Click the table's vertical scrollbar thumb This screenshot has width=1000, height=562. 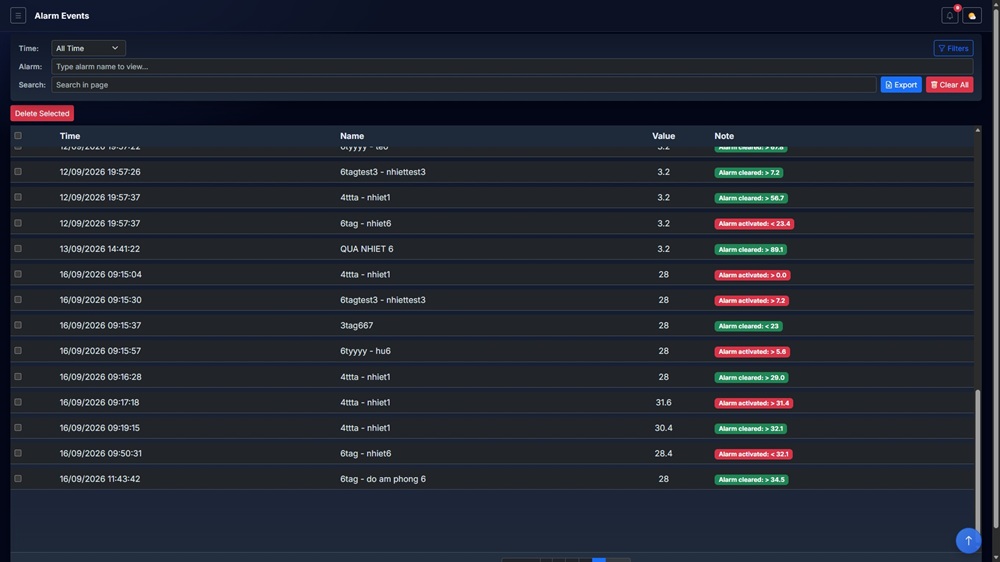pos(977,456)
